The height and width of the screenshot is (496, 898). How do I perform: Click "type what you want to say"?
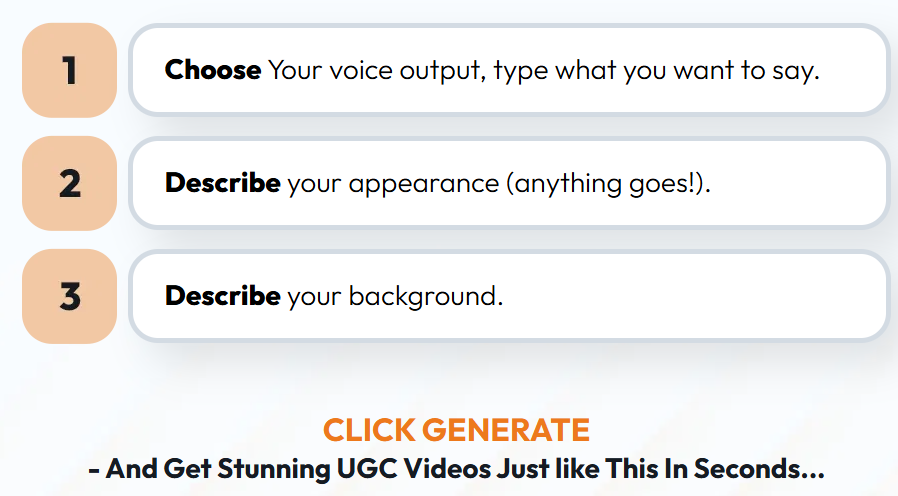click(x=656, y=71)
